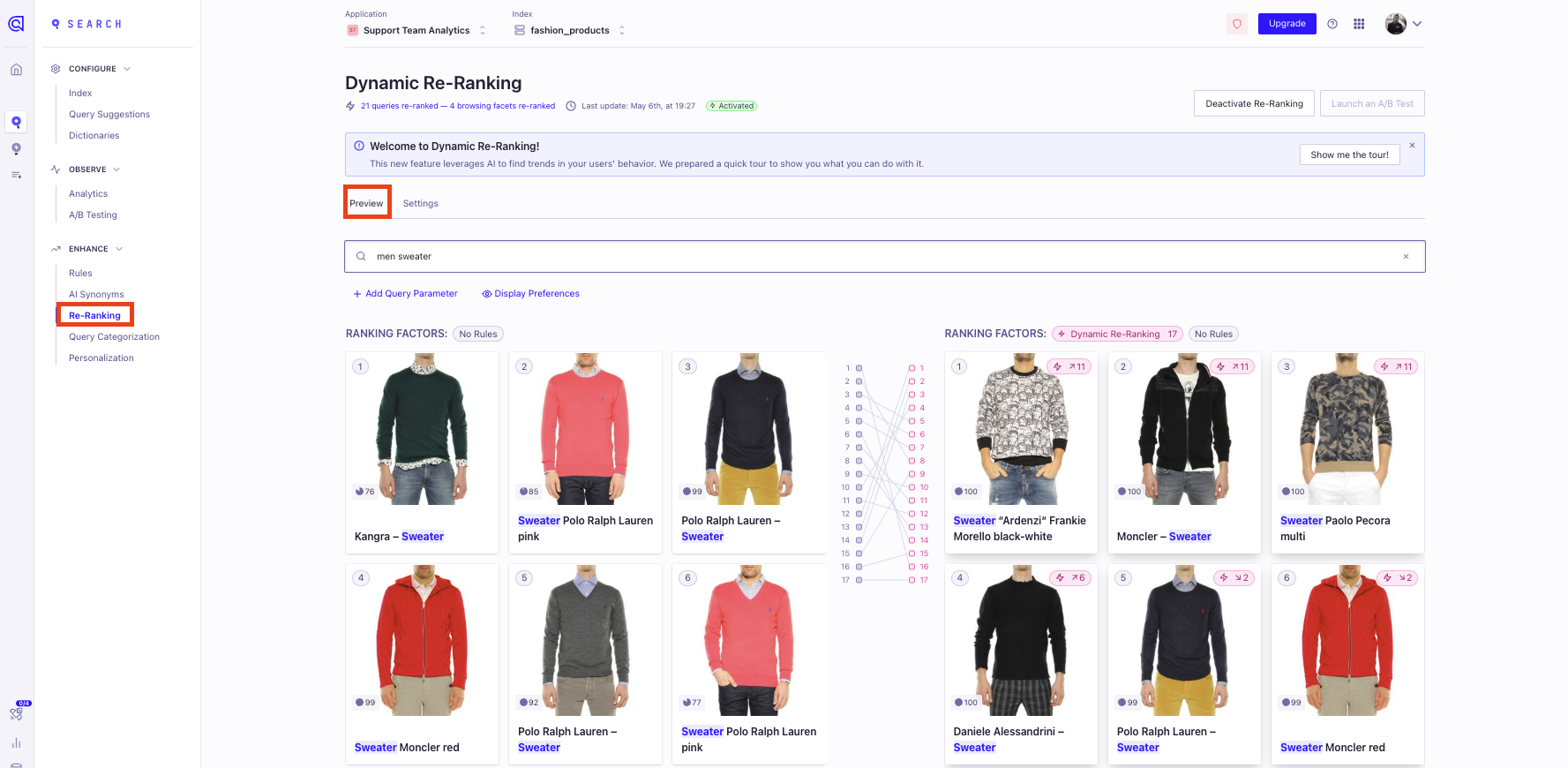Clear the search query with X icon
This screenshot has height=768, width=1568.
tap(1406, 257)
